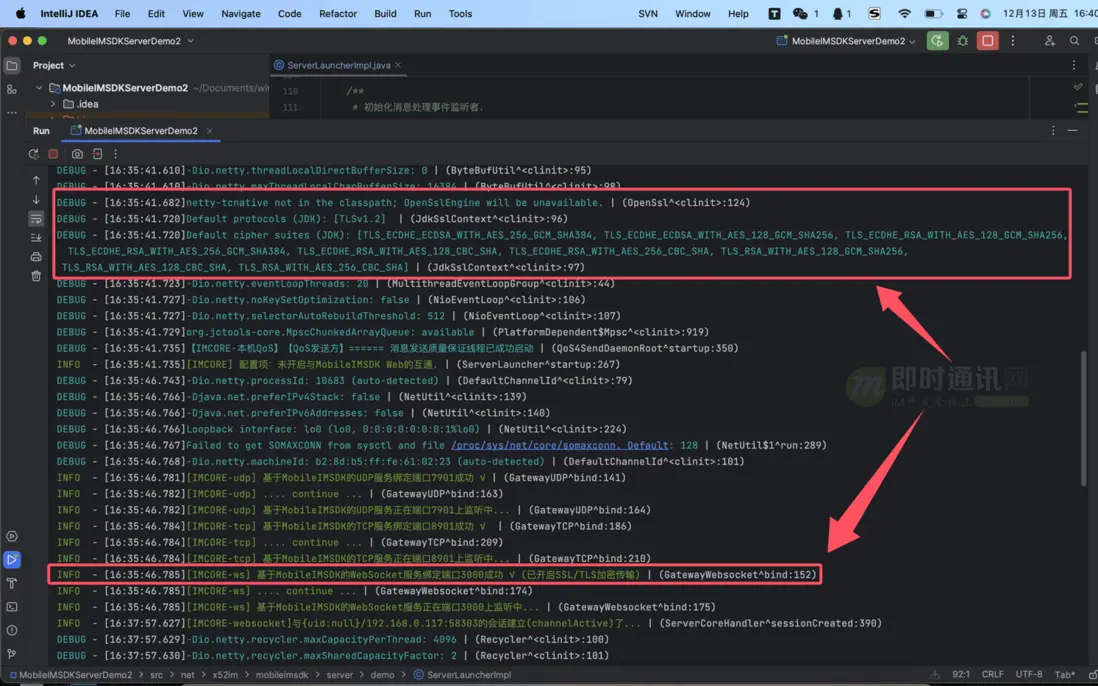Rerun the MobileIMSDKServerDemo2 process in Run panel
This screenshot has height=686, width=1098.
(x=34, y=154)
